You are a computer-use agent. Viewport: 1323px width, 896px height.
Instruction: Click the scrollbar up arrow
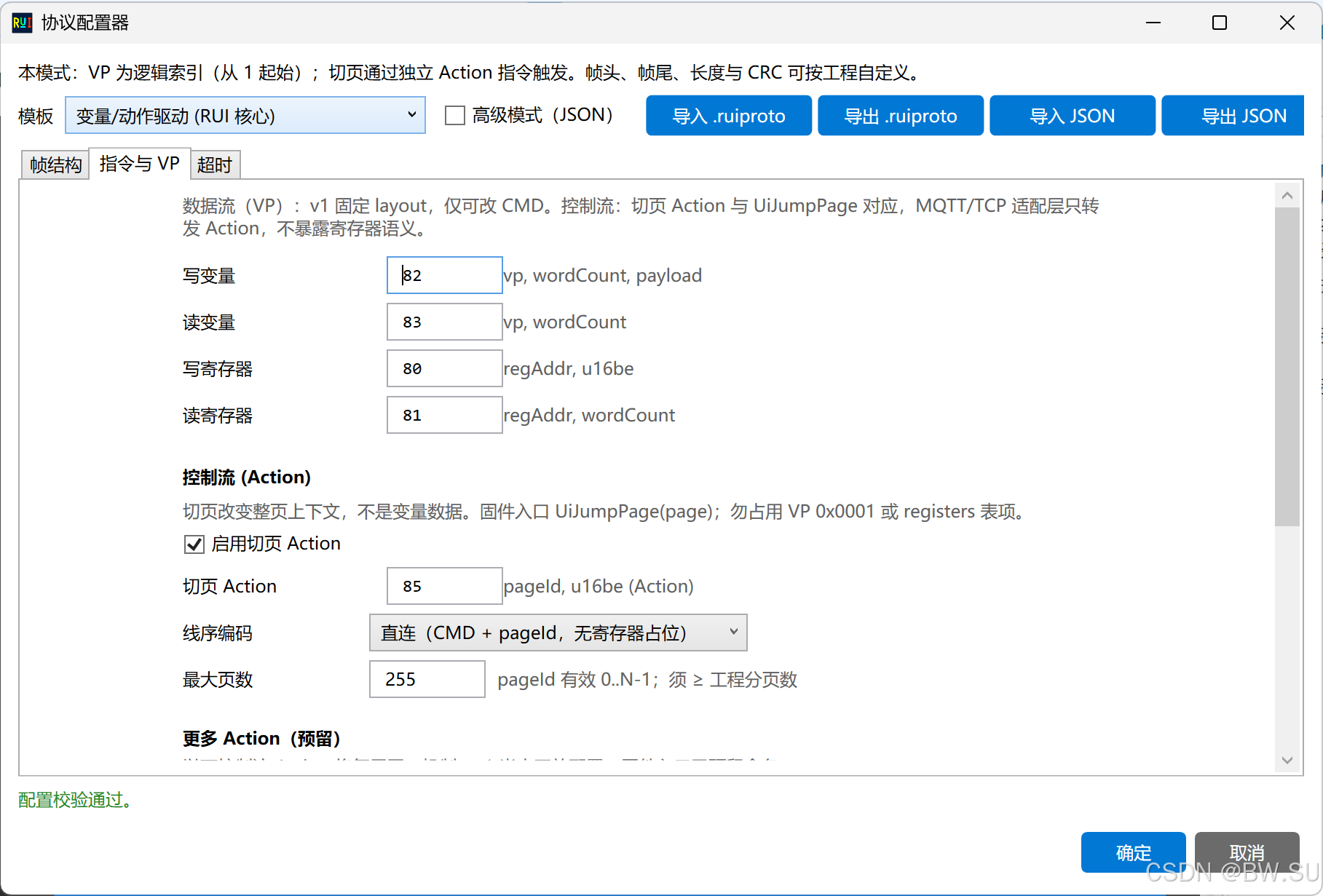pyautogui.click(x=1287, y=195)
